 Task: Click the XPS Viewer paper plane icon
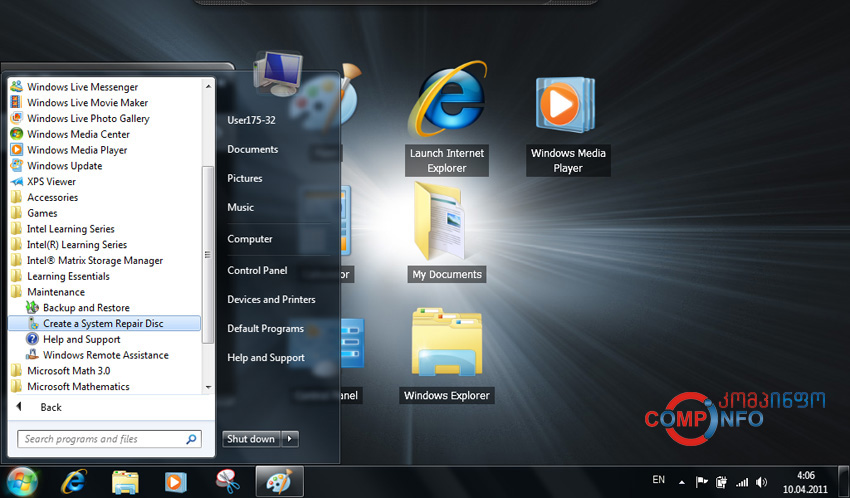[17, 182]
